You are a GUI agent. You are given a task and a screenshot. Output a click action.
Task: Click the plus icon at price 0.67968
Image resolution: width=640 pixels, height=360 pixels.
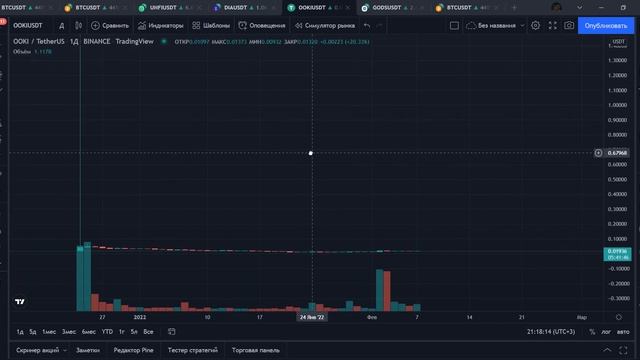(x=598, y=153)
